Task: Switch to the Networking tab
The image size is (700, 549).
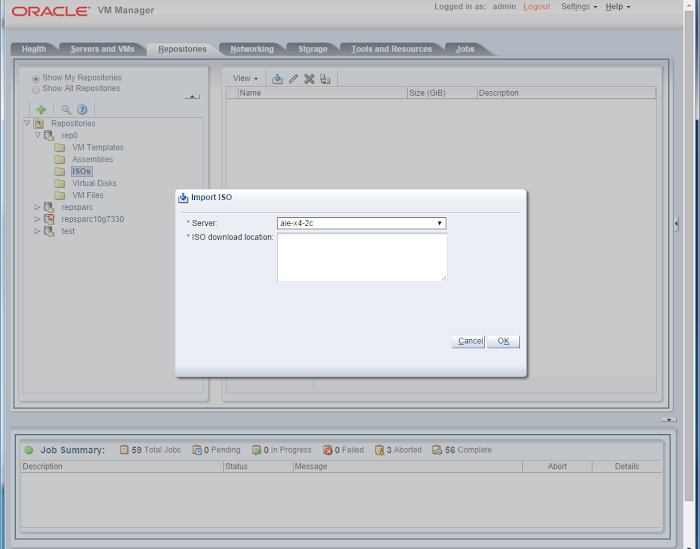Action: [x=252, y=49]
